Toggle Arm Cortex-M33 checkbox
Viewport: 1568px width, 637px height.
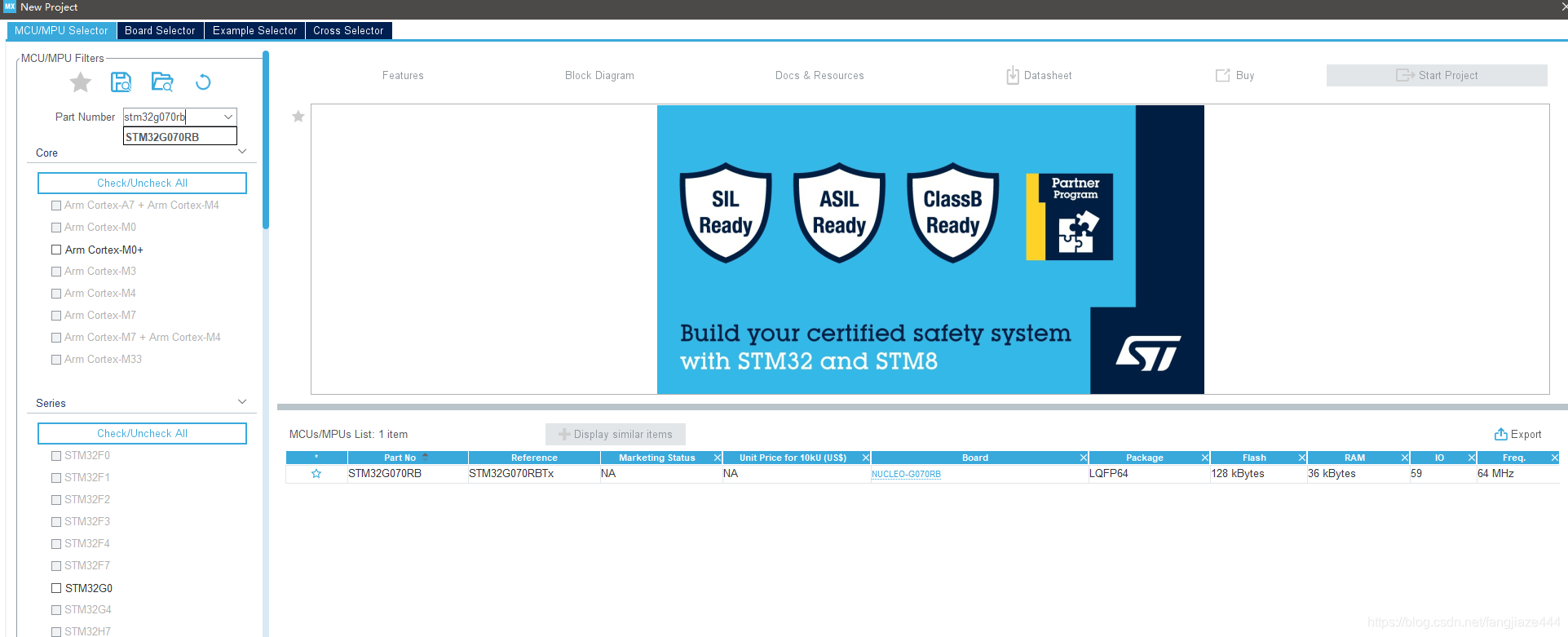click(x=56, y=360)
